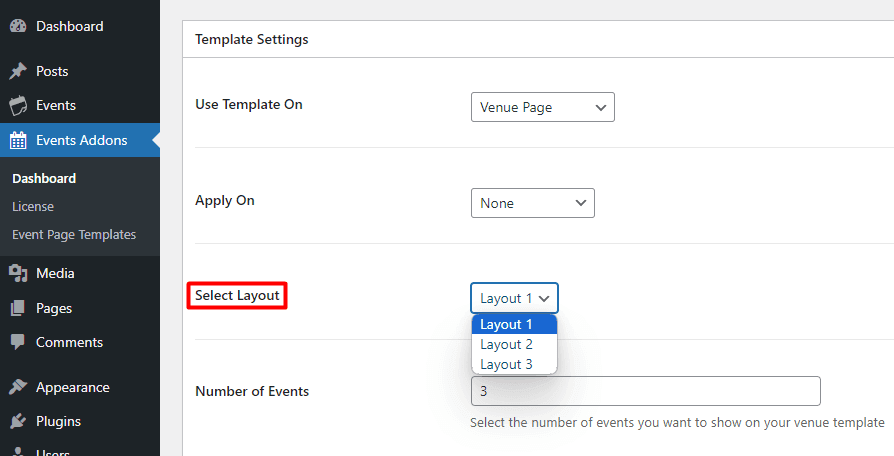
Task: Collapse the Select Layout dropdown
Action: pos(514,298)
